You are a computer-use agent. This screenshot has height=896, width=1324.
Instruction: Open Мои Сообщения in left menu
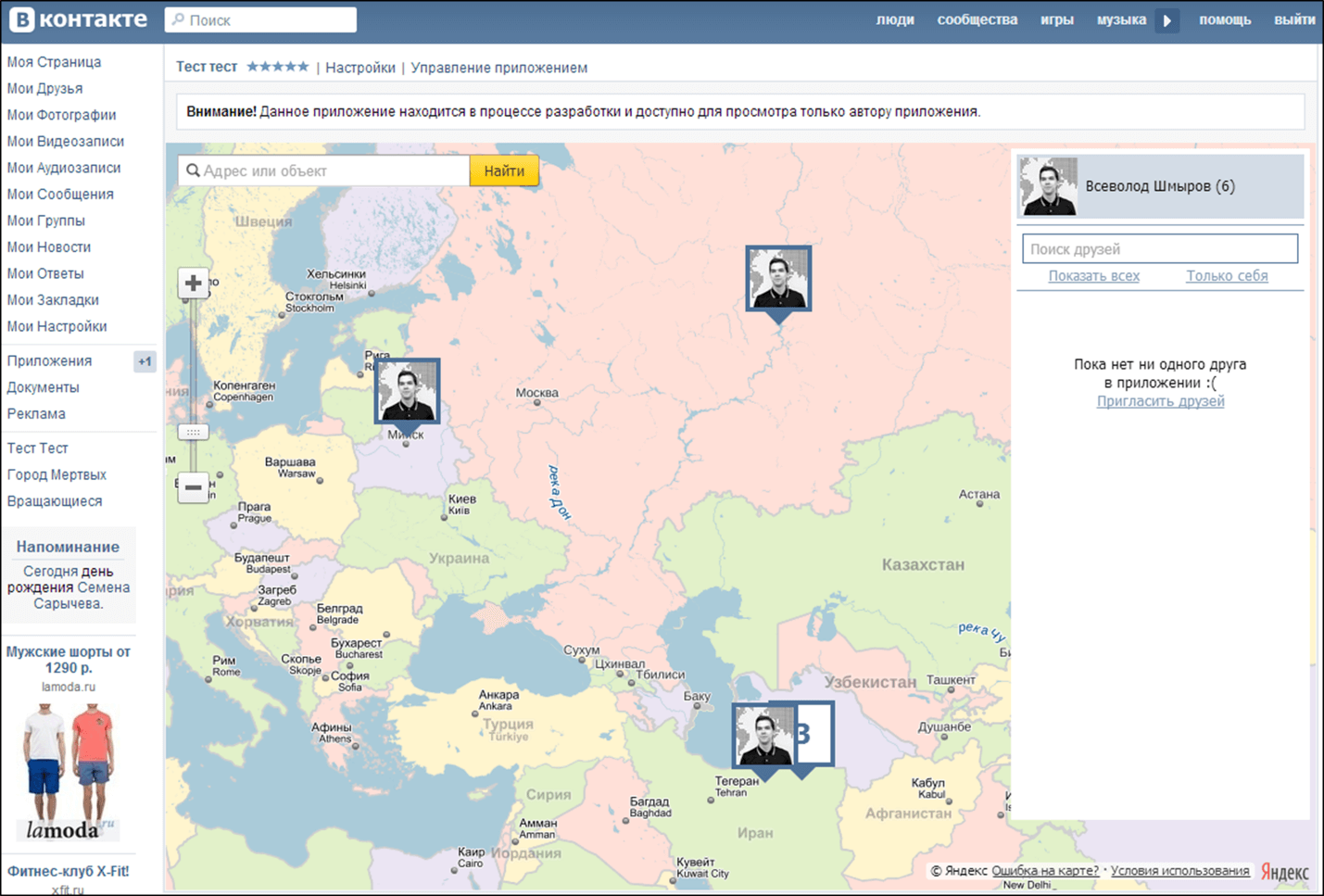[x=60, y=195]
